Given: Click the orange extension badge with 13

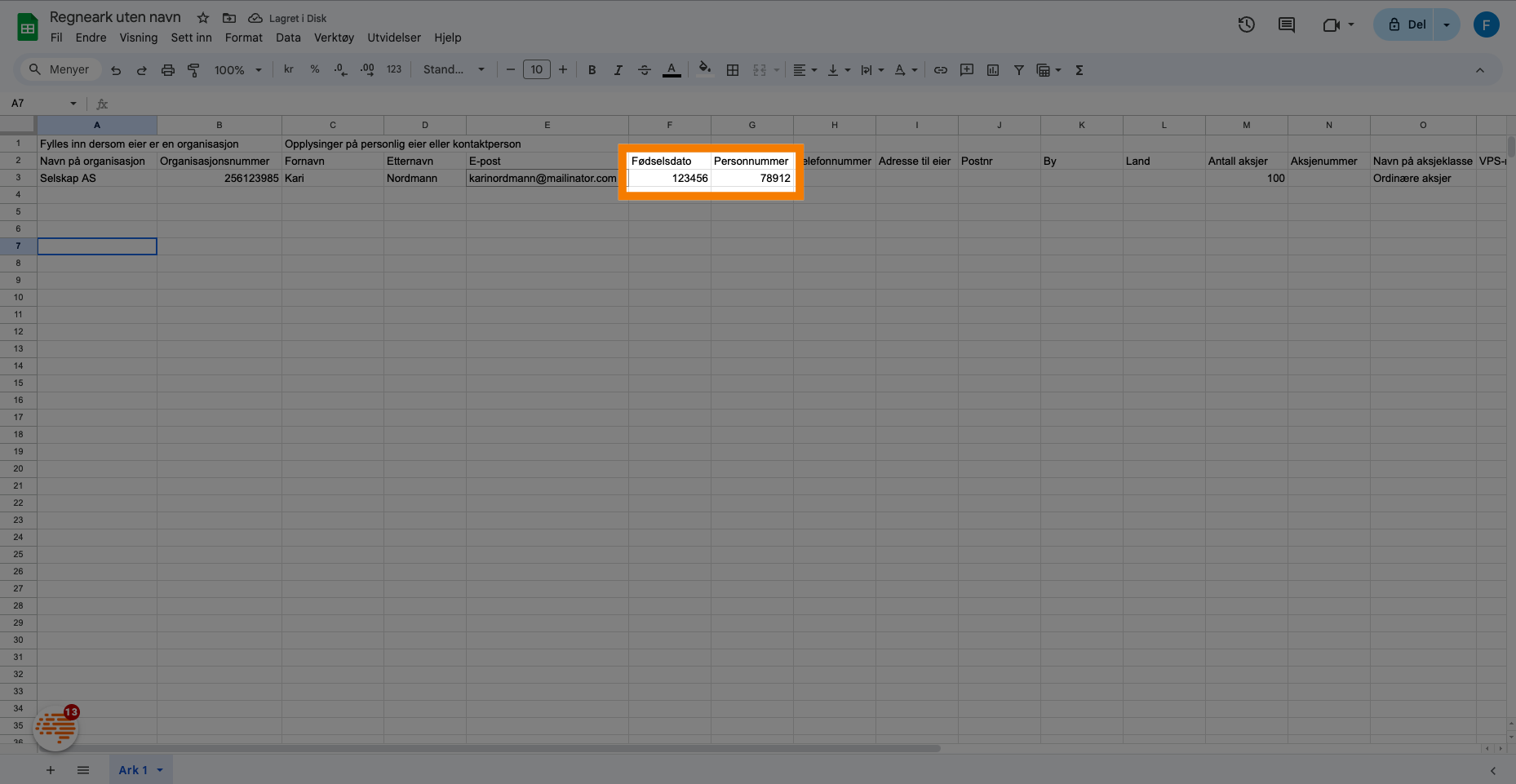Looking at the screenshot, I should [56, 727].
